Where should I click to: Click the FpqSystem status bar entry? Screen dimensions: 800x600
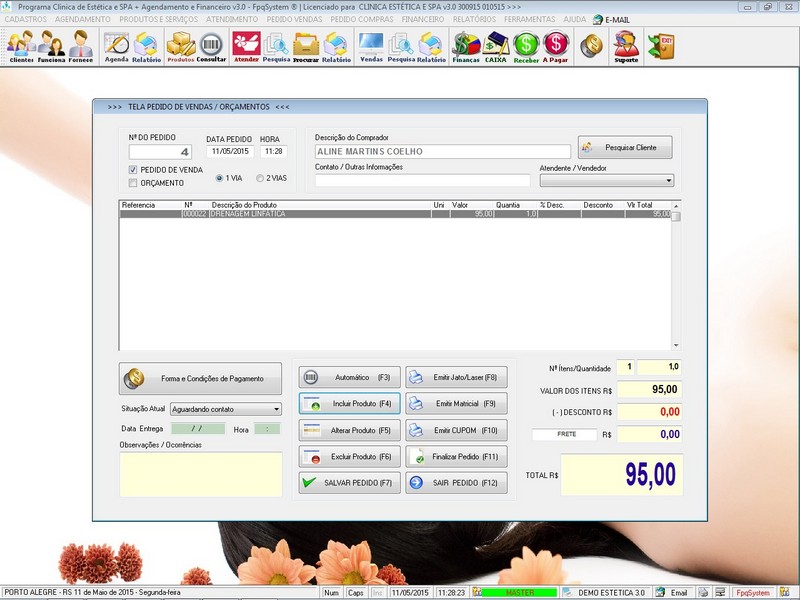[753, 593]
